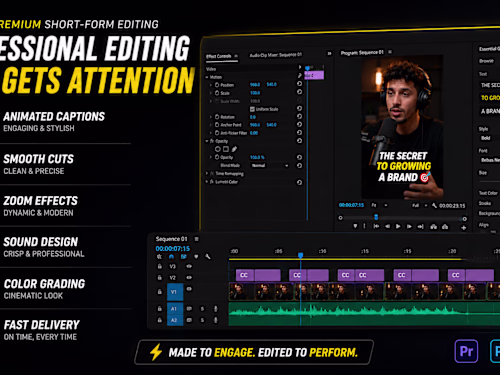
Task: Toggle V2 track output eye
Action: click(x=189, y=277)
